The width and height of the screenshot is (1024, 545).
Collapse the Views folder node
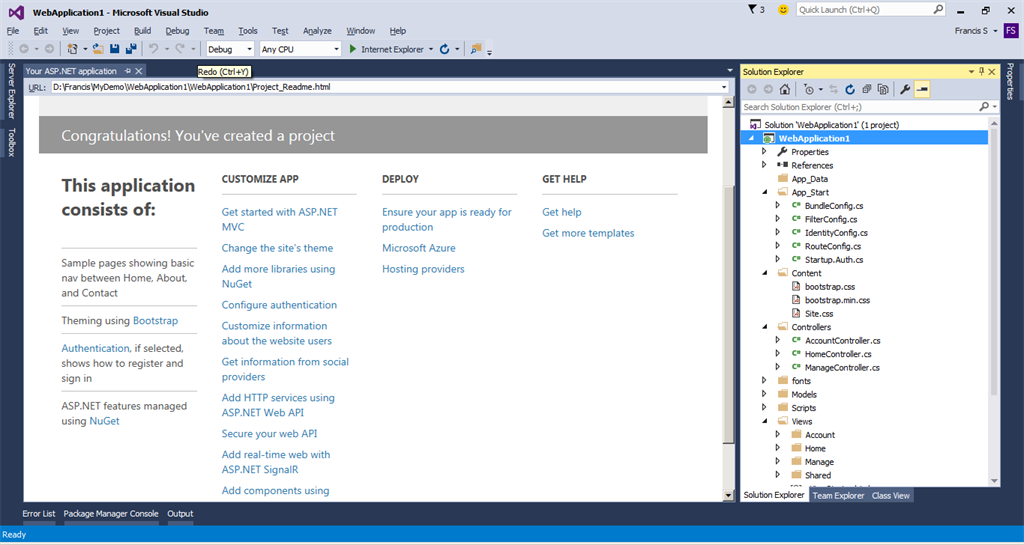(765, 421)
